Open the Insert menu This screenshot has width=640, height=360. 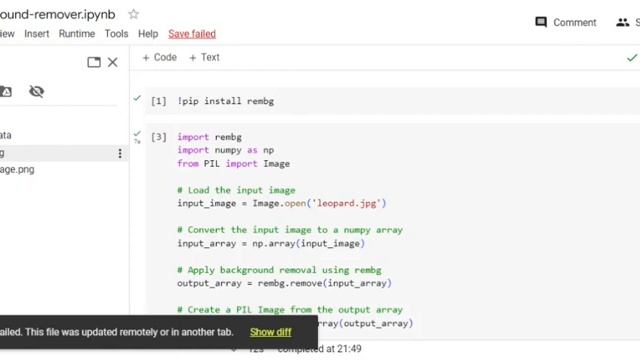coord(36,34)
